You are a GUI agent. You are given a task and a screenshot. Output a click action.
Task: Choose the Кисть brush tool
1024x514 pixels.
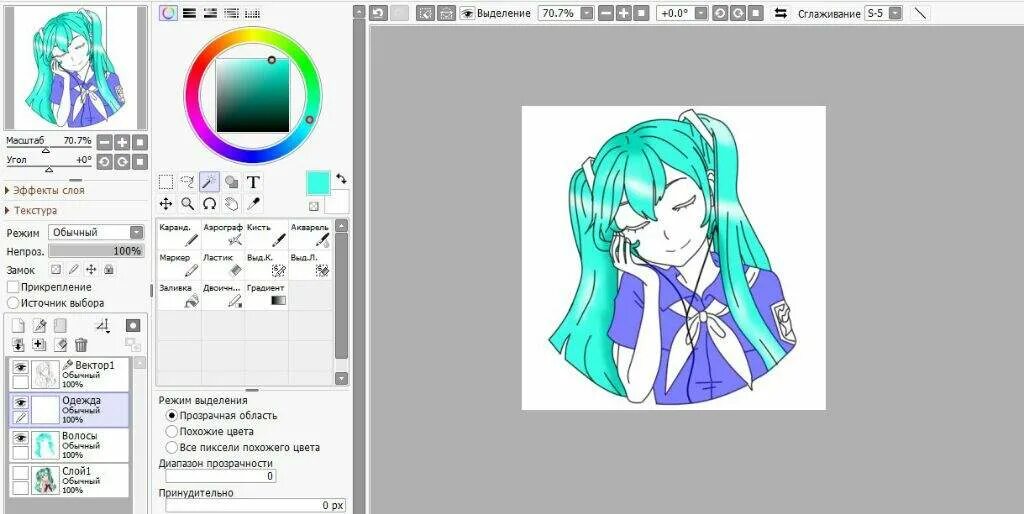pyautogui.click(x=266, y=234)
